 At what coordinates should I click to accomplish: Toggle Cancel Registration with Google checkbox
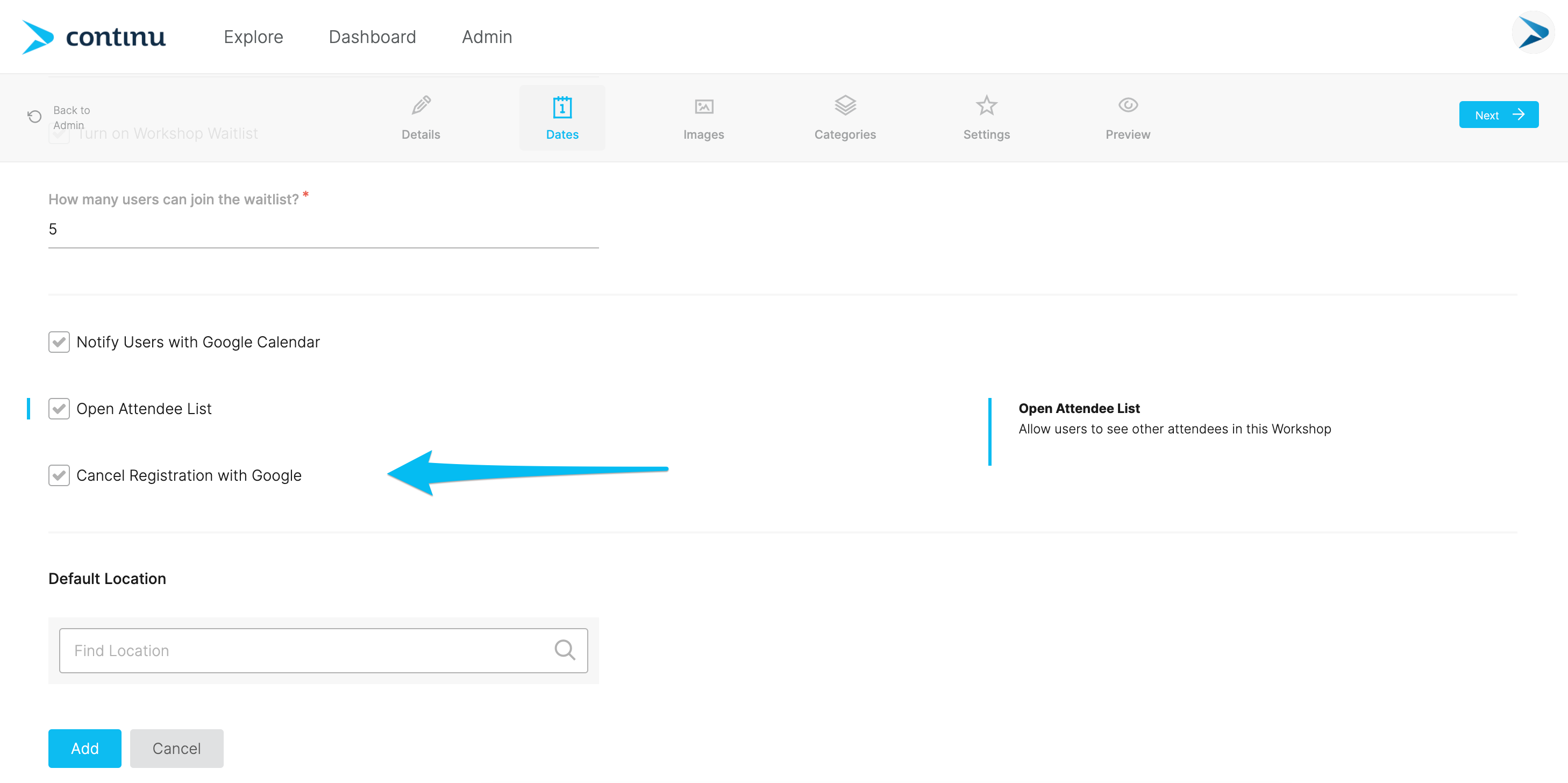pos(59,475)
